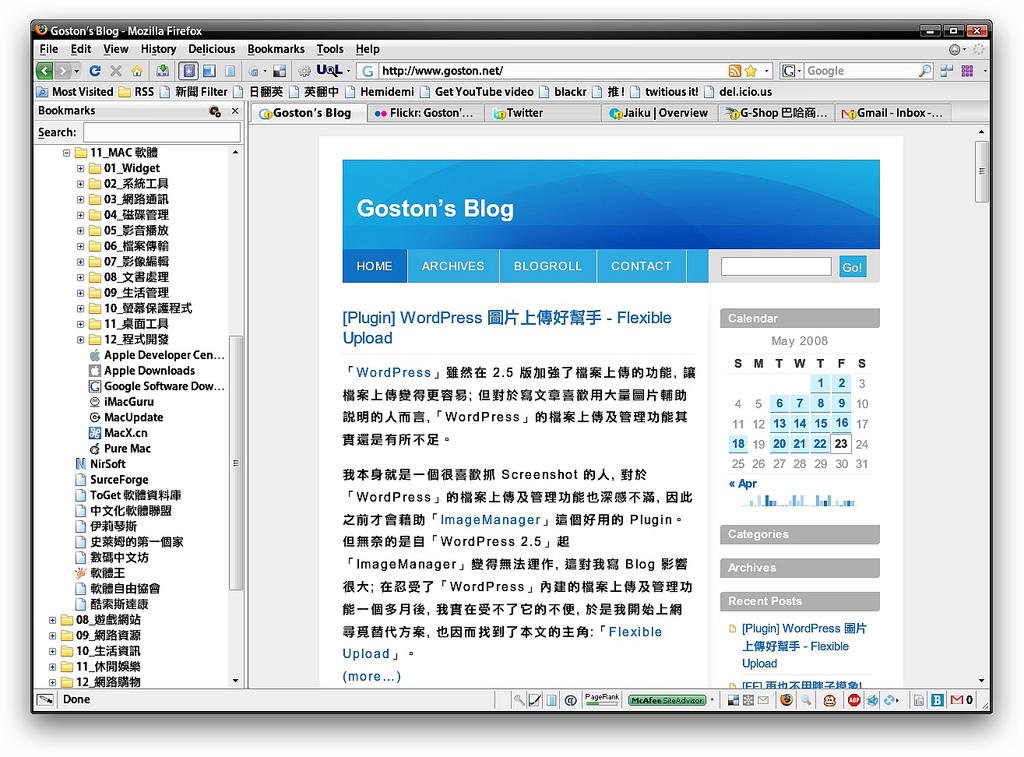Viewport: 1024px width, 757px height.
Task: Open Downloads via the green arrow toolbar icon
Action: [x=163, y=71]
